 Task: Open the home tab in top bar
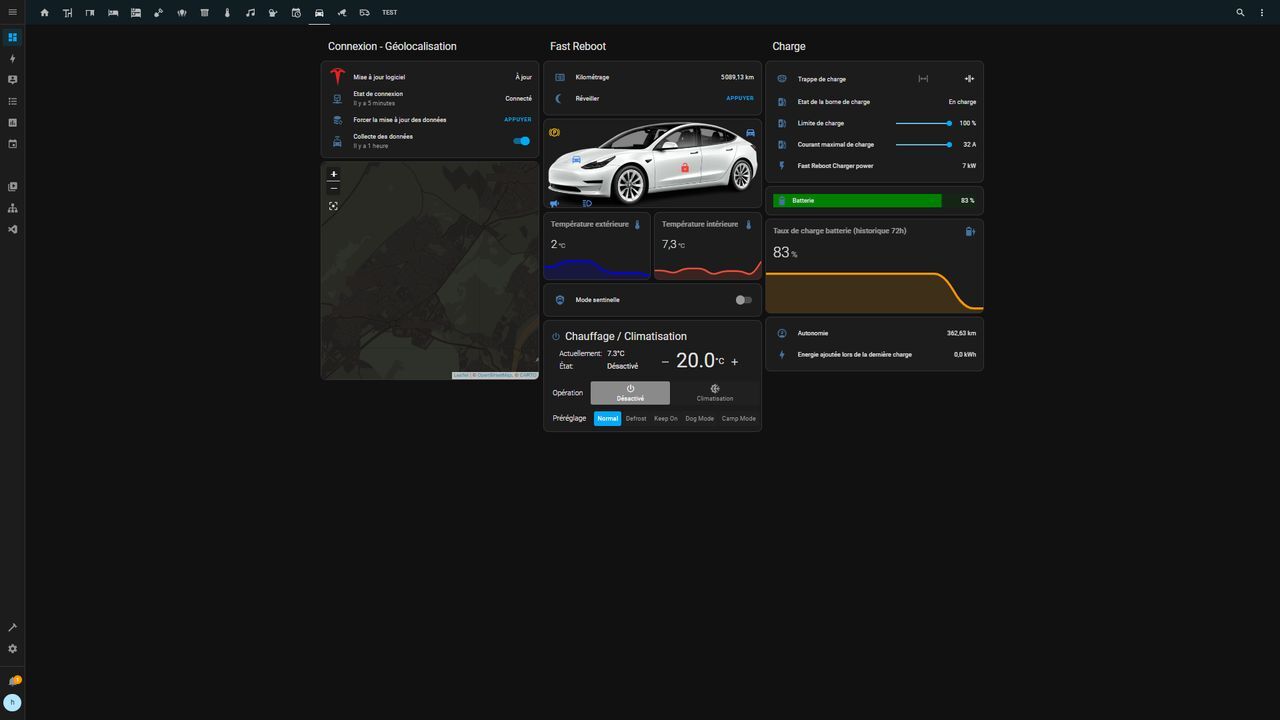coord(44,13)
